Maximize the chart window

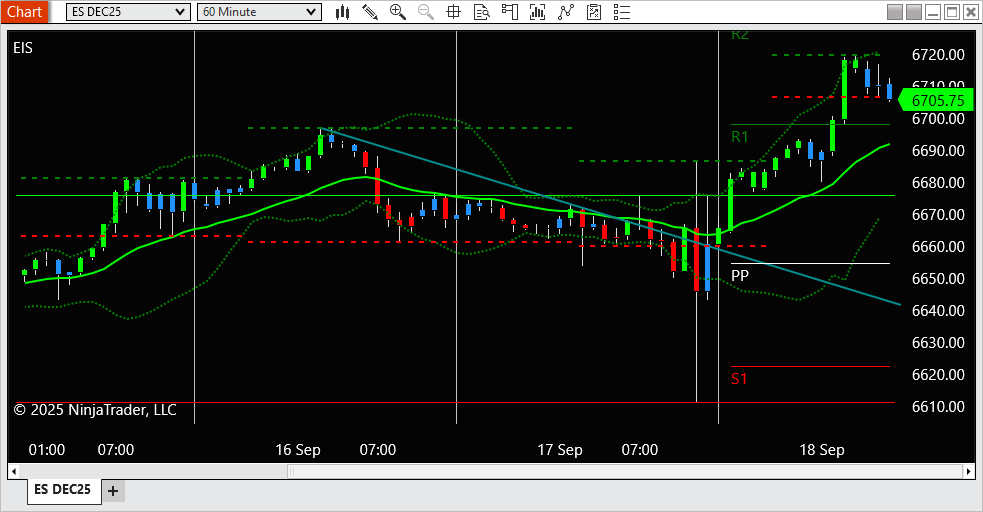[x=952, y=12]
